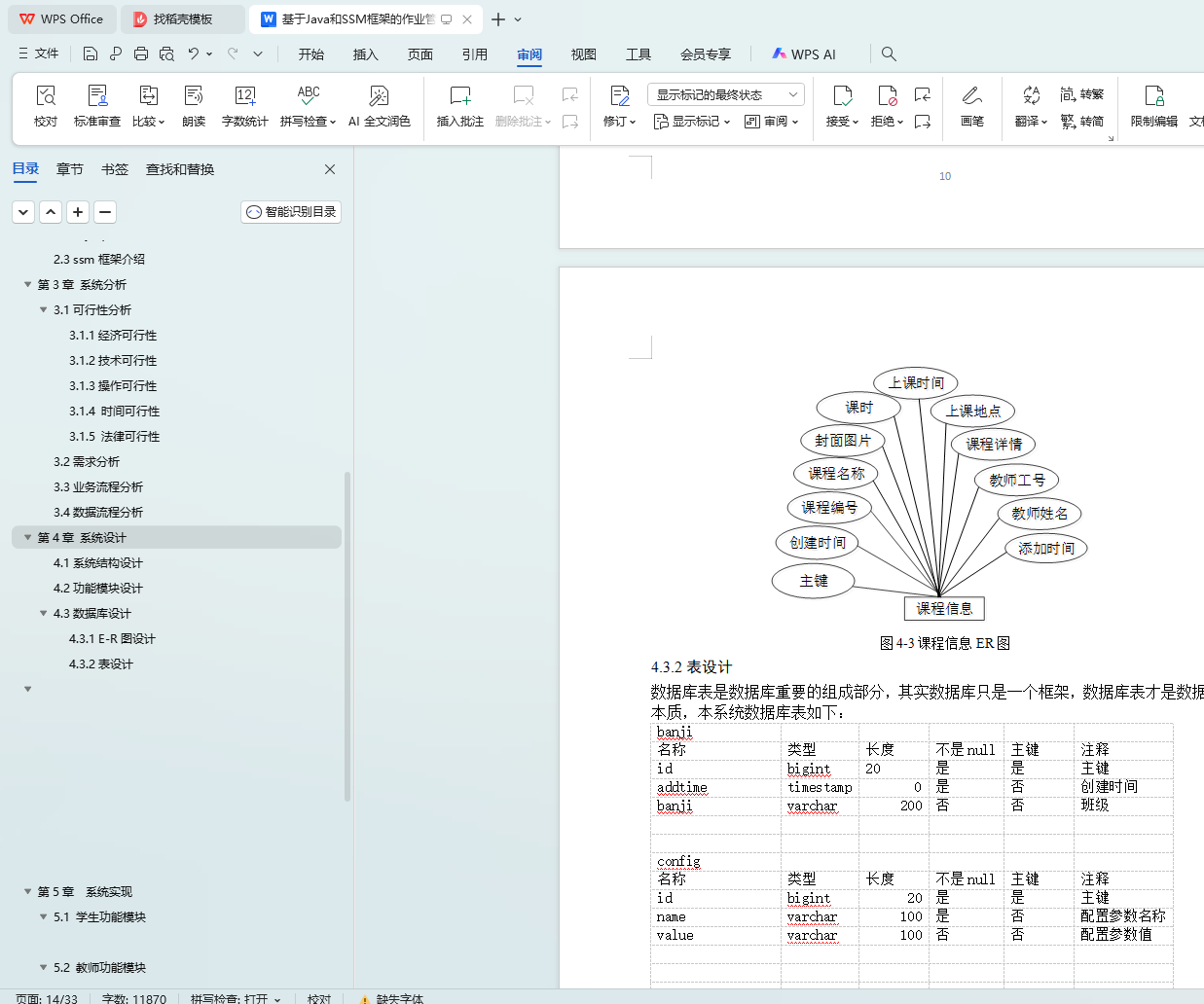Image resolution: width=1204 pixels, height=1004 pixels.
Task: Start 朗读 read-aloud function
Action: click(194, 105)
